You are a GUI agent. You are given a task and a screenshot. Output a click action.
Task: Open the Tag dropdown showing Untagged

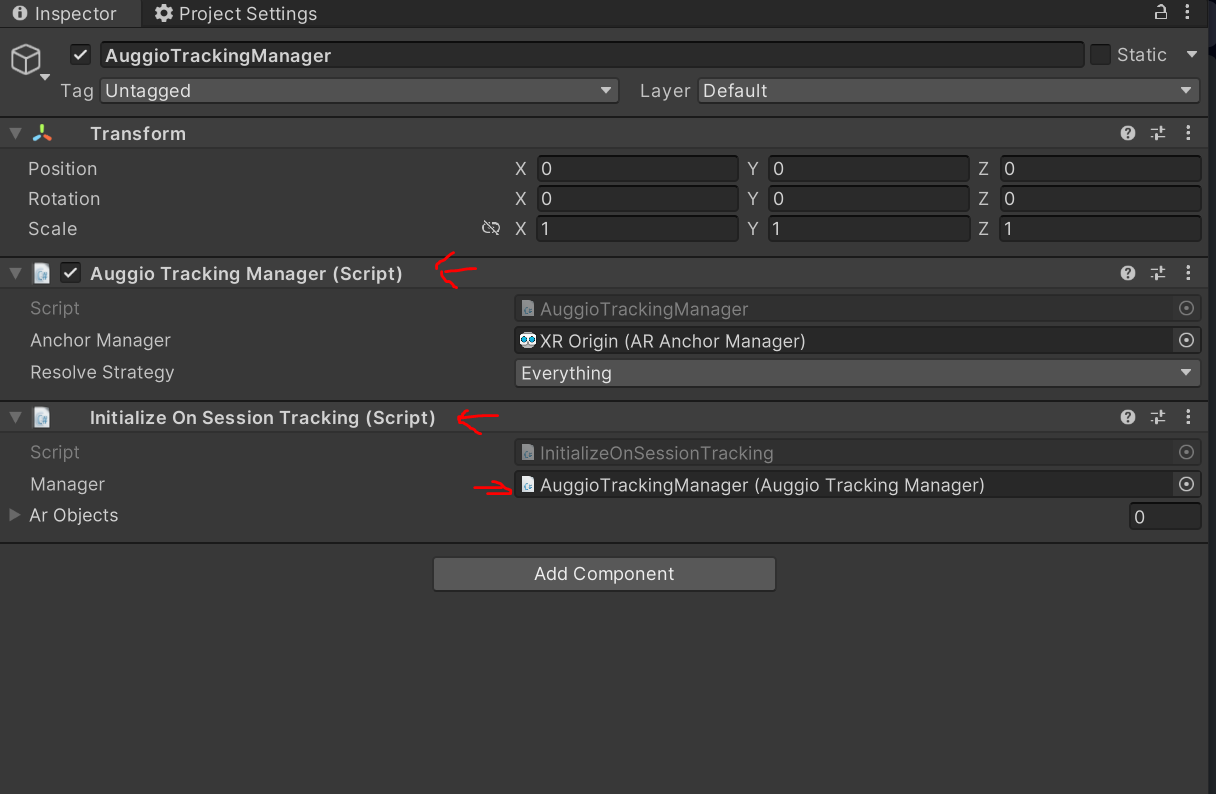(359, 91)
